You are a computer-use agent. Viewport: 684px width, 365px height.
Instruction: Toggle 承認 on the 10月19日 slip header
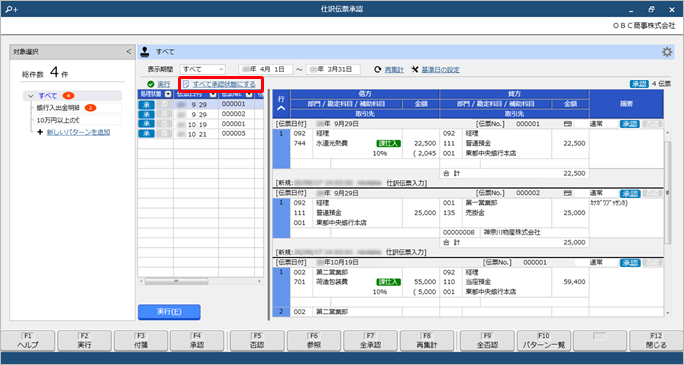pos(630,263)
